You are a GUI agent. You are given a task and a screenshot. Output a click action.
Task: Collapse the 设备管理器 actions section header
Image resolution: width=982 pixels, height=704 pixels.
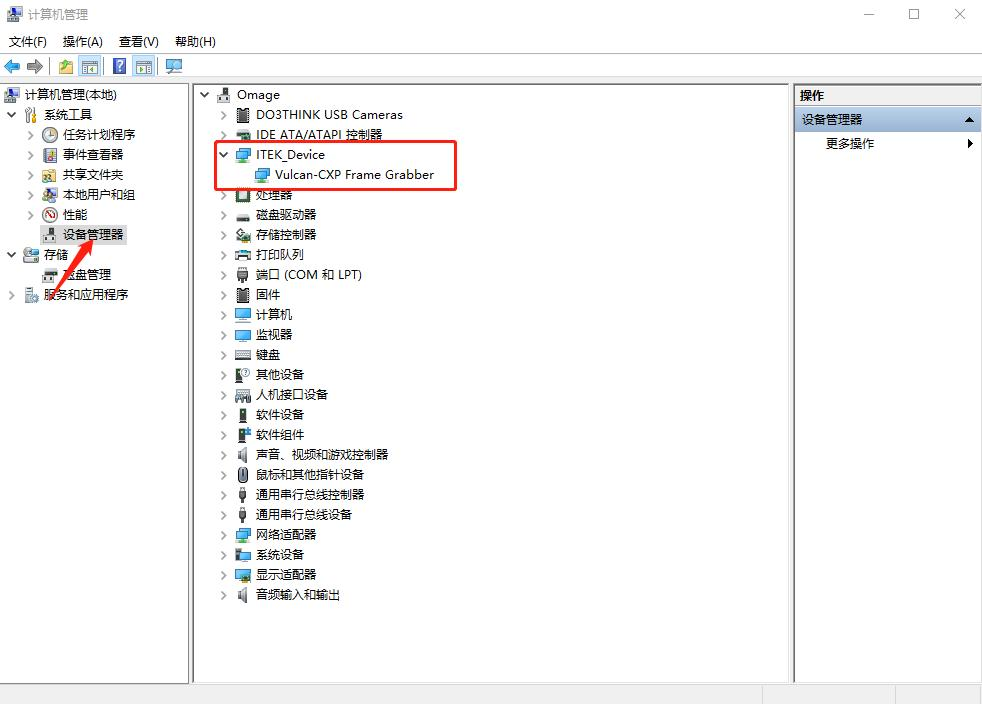[x=969, y=120]
